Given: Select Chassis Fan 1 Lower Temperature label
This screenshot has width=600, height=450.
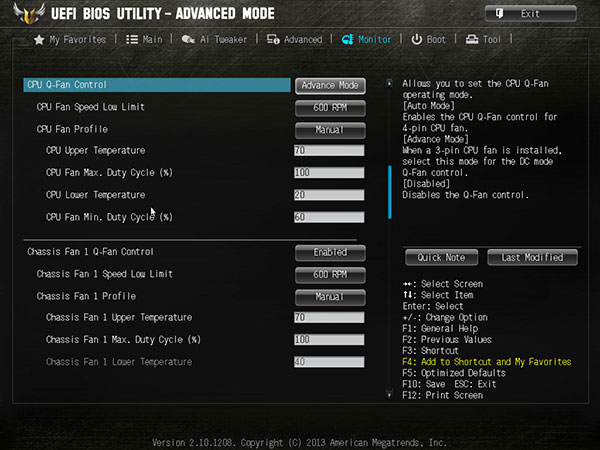Looking at the screenshot, I should (119, 362).
